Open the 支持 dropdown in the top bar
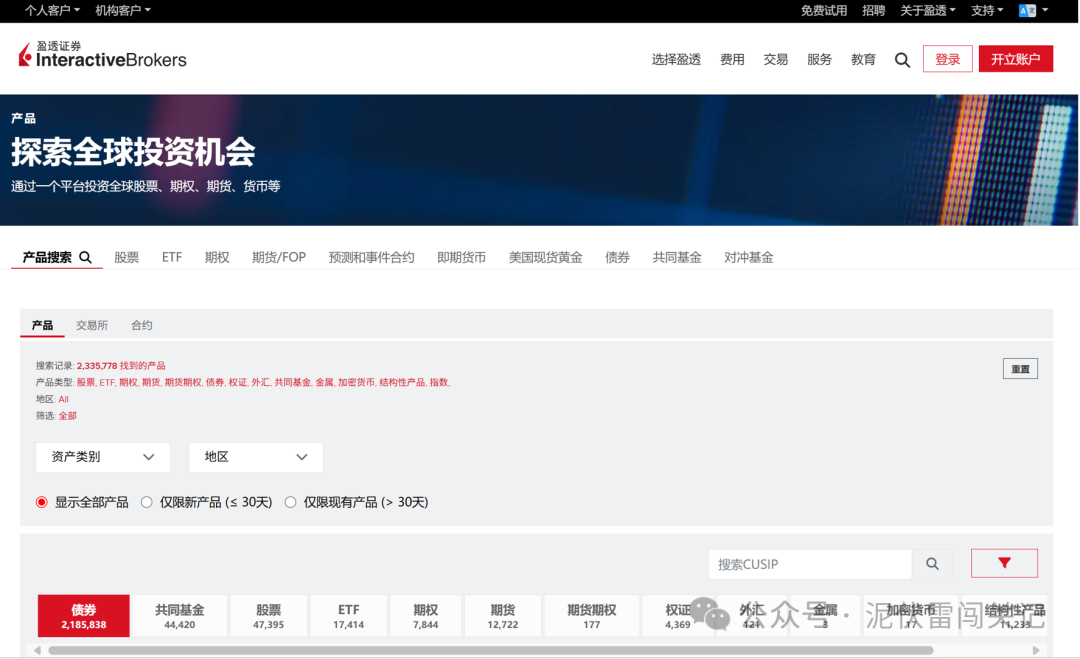The width and height of the screenshot is (1080, 659). tap(984, 10)
